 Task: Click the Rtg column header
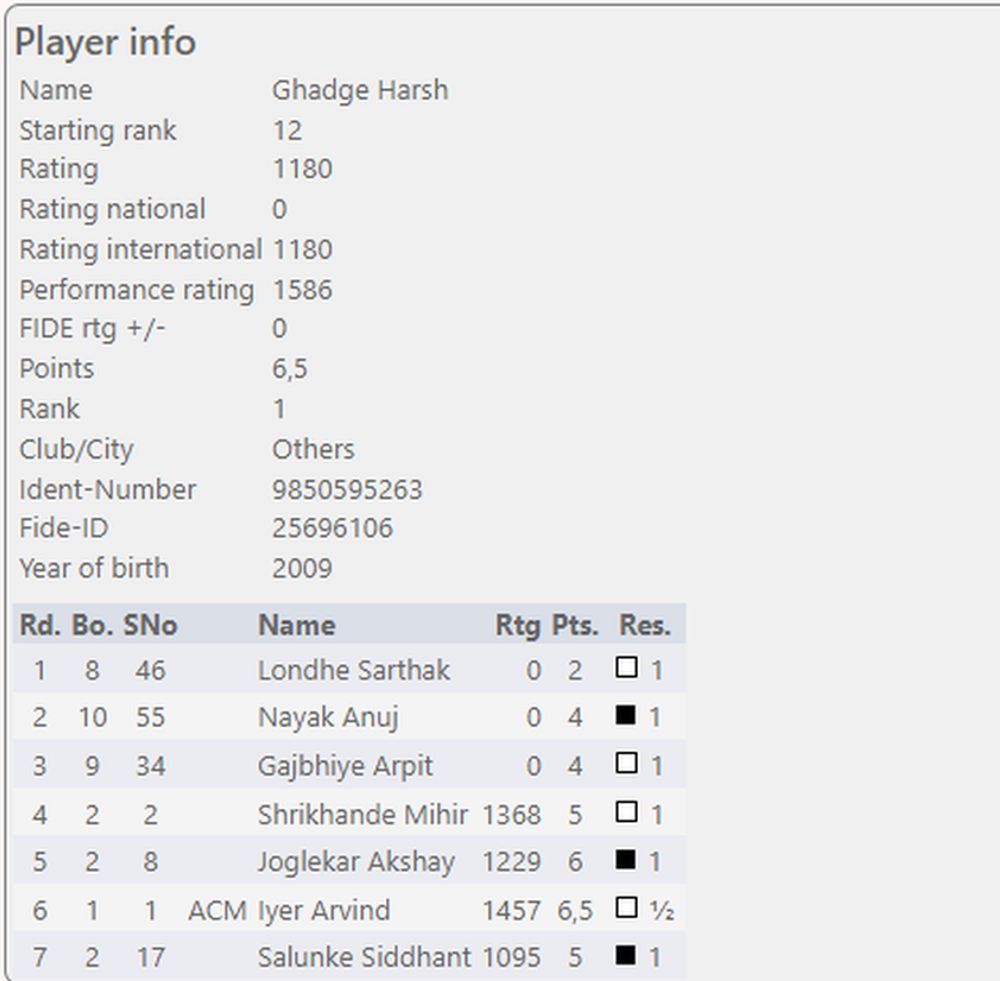tap(517, 625)
